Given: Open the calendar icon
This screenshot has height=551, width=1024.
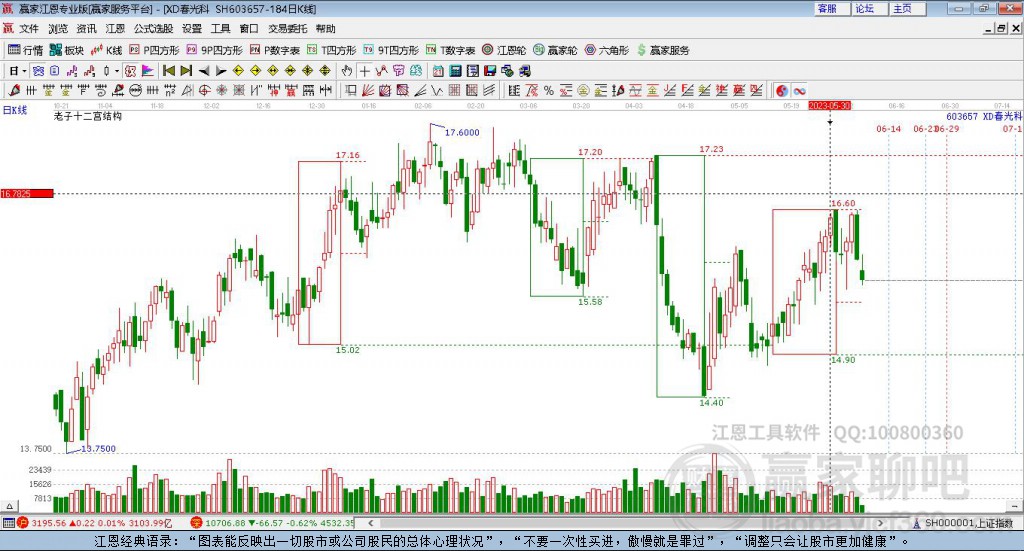Looking at the screenshot, I should [x=438, y=71].
